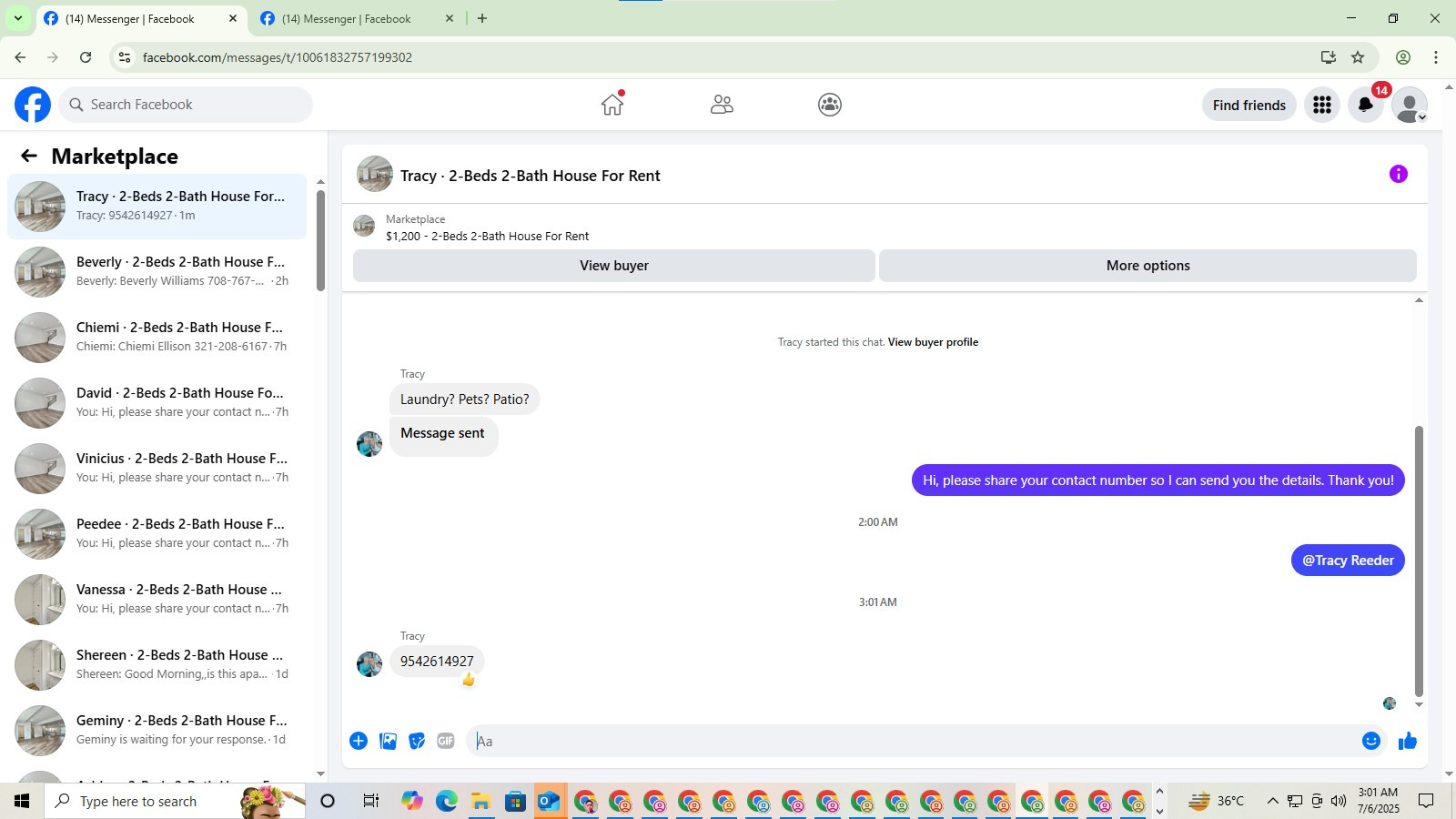1456x819 pixels.
Task: Click the @Tracy Reeder mention message
Action: click(x=1348, y=561)
